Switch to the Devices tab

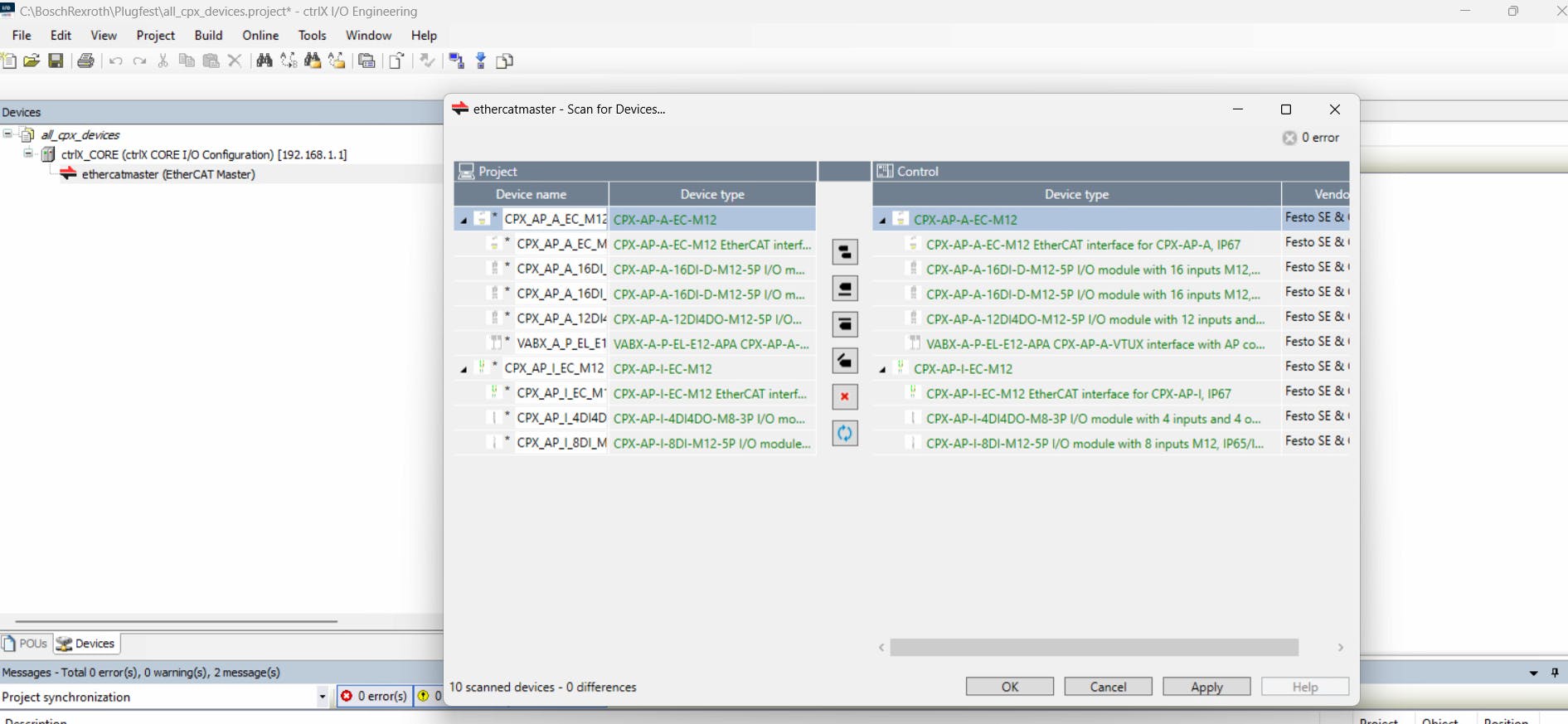(86, 644)
